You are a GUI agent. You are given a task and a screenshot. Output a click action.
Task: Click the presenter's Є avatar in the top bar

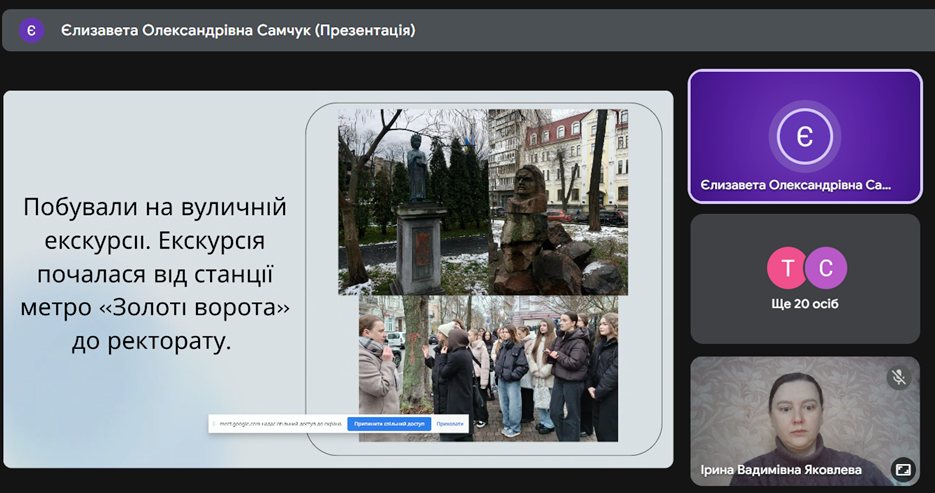point(31,30)
